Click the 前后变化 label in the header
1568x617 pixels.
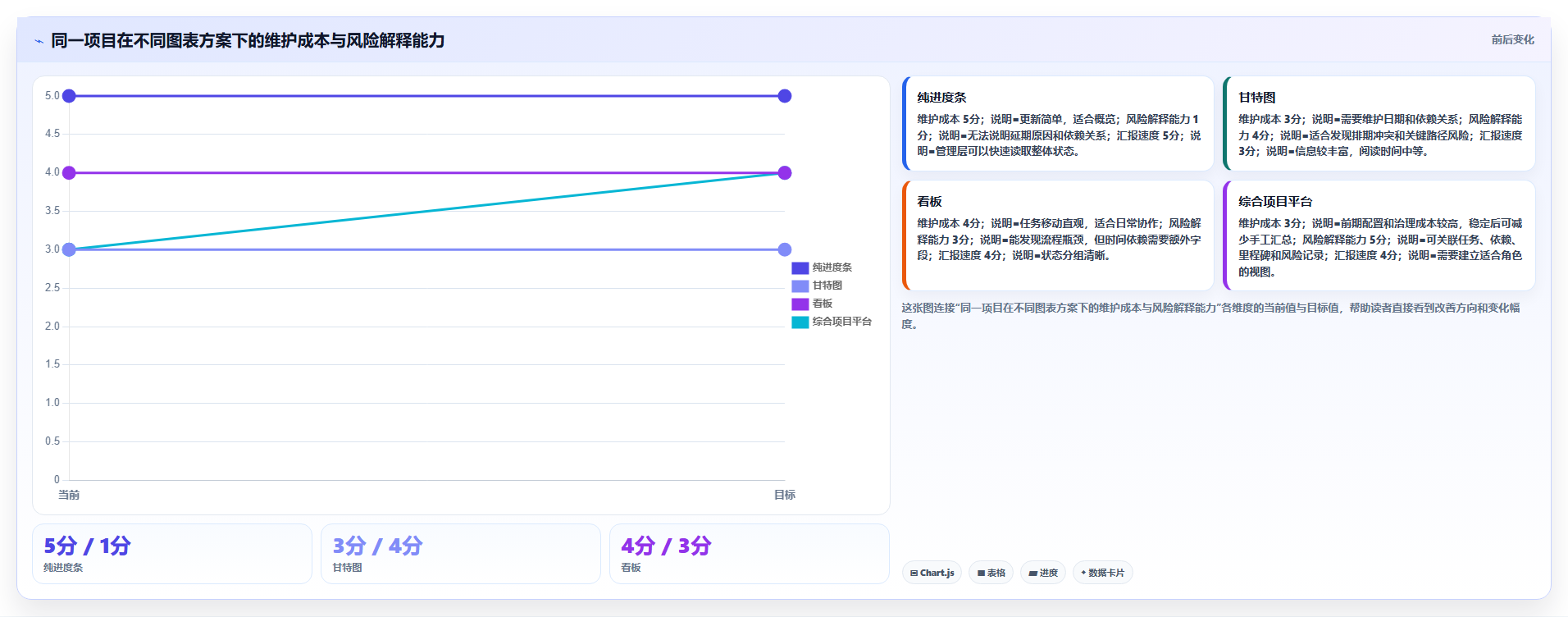tap(1512, 39)
